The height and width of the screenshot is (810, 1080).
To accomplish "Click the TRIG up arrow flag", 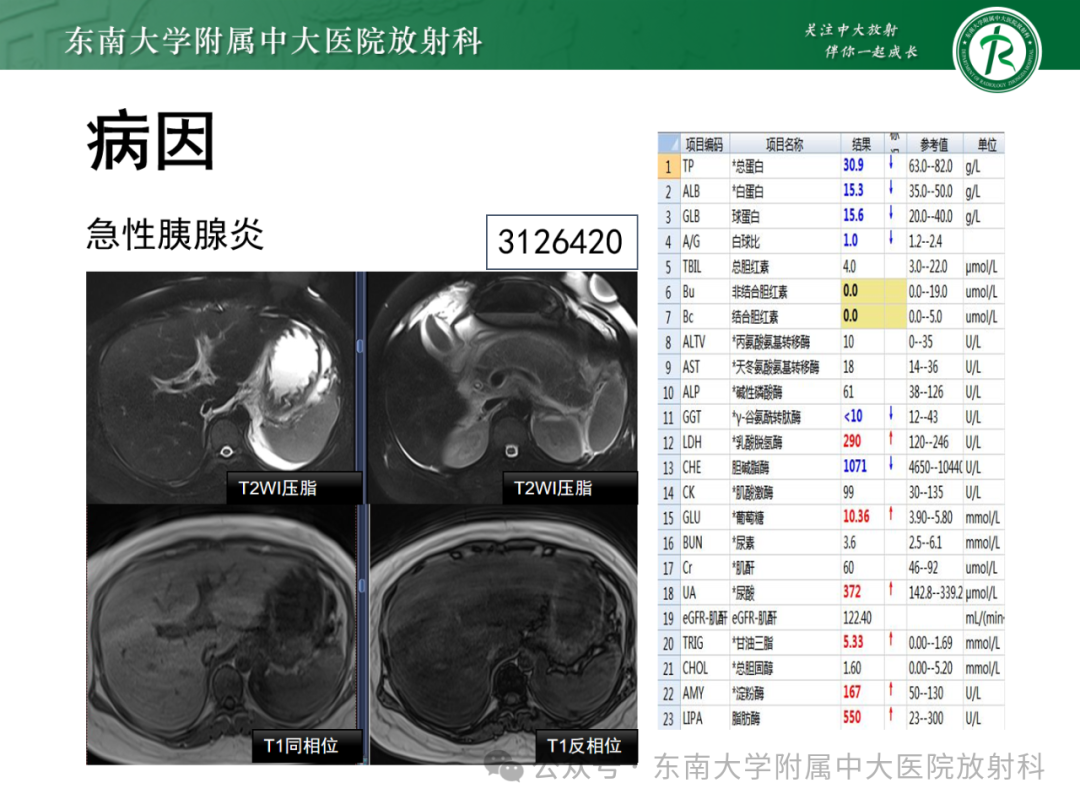I will (x=891, y=640).
